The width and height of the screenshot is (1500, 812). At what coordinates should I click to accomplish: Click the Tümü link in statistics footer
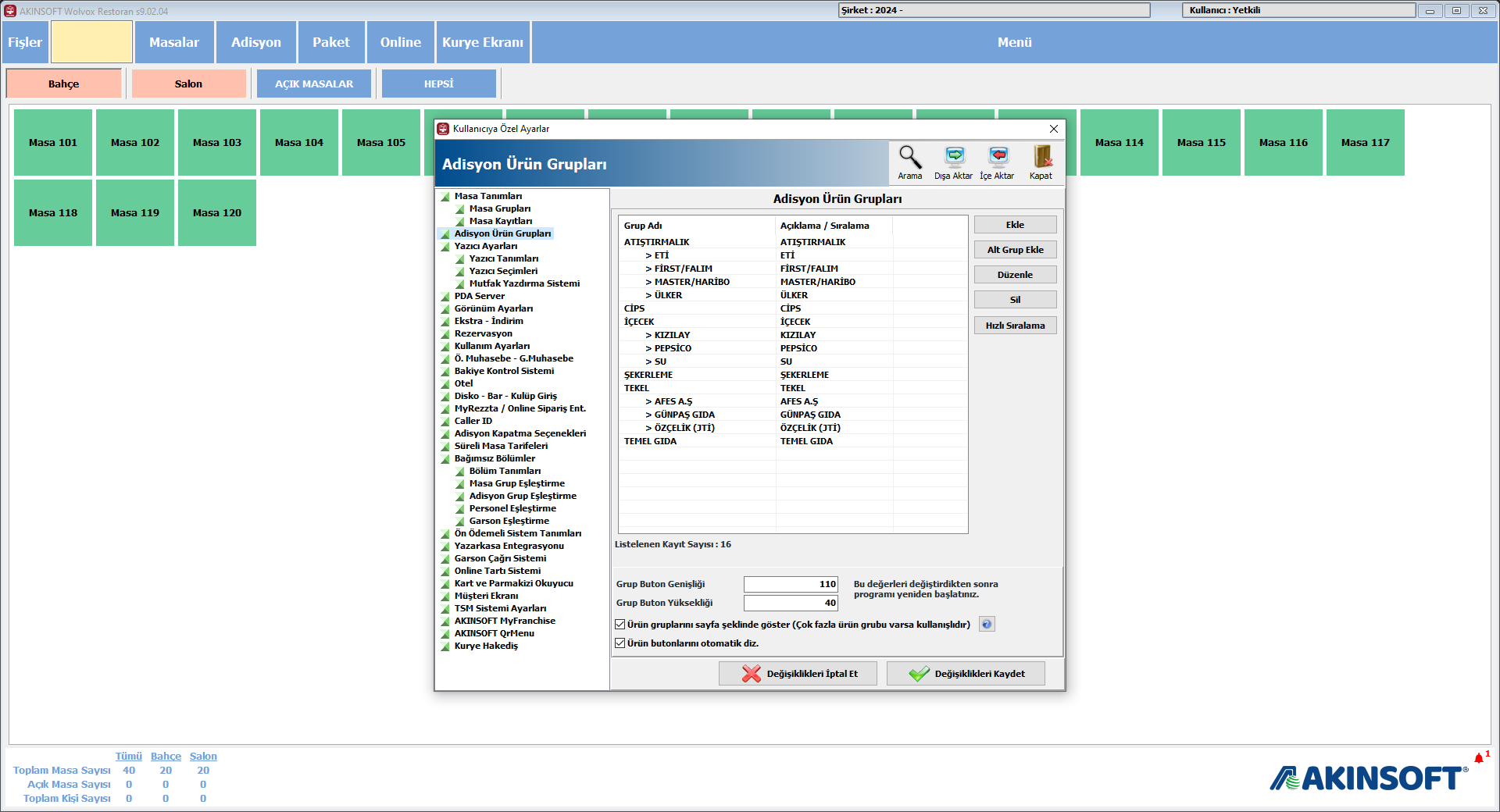(129, 757)
